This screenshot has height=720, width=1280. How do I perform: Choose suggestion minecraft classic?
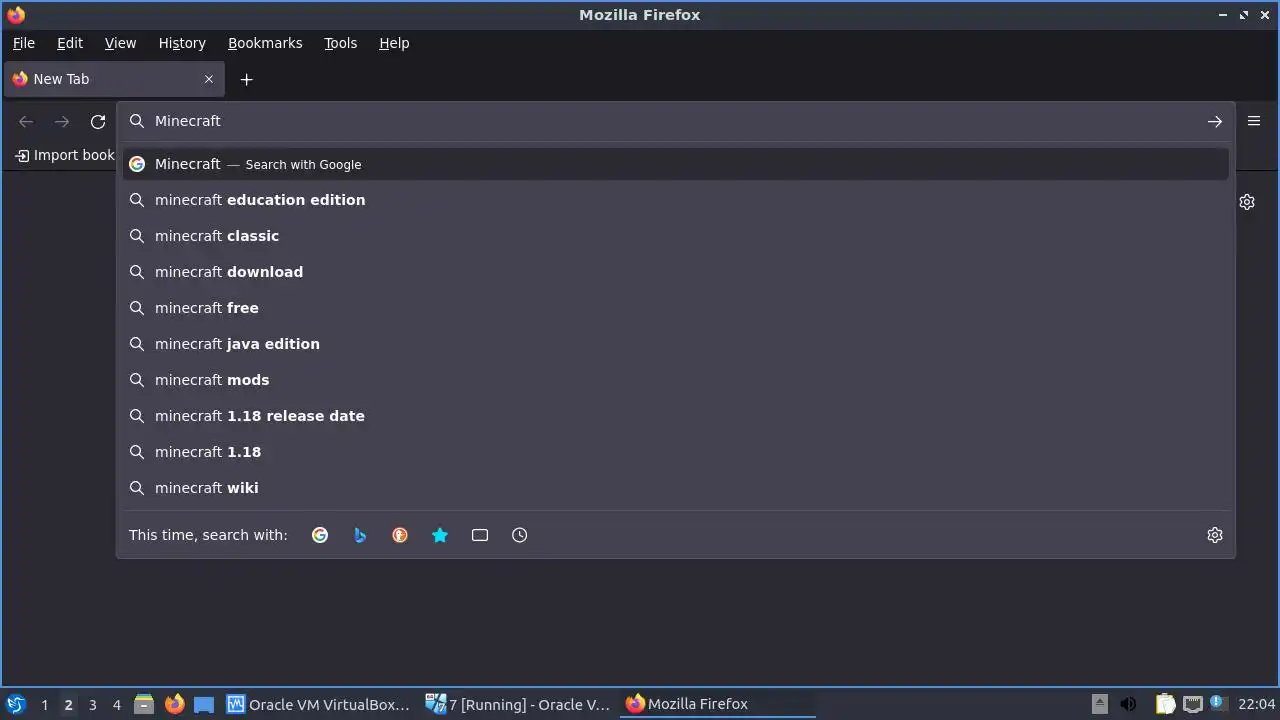click(x=676, y=236)
